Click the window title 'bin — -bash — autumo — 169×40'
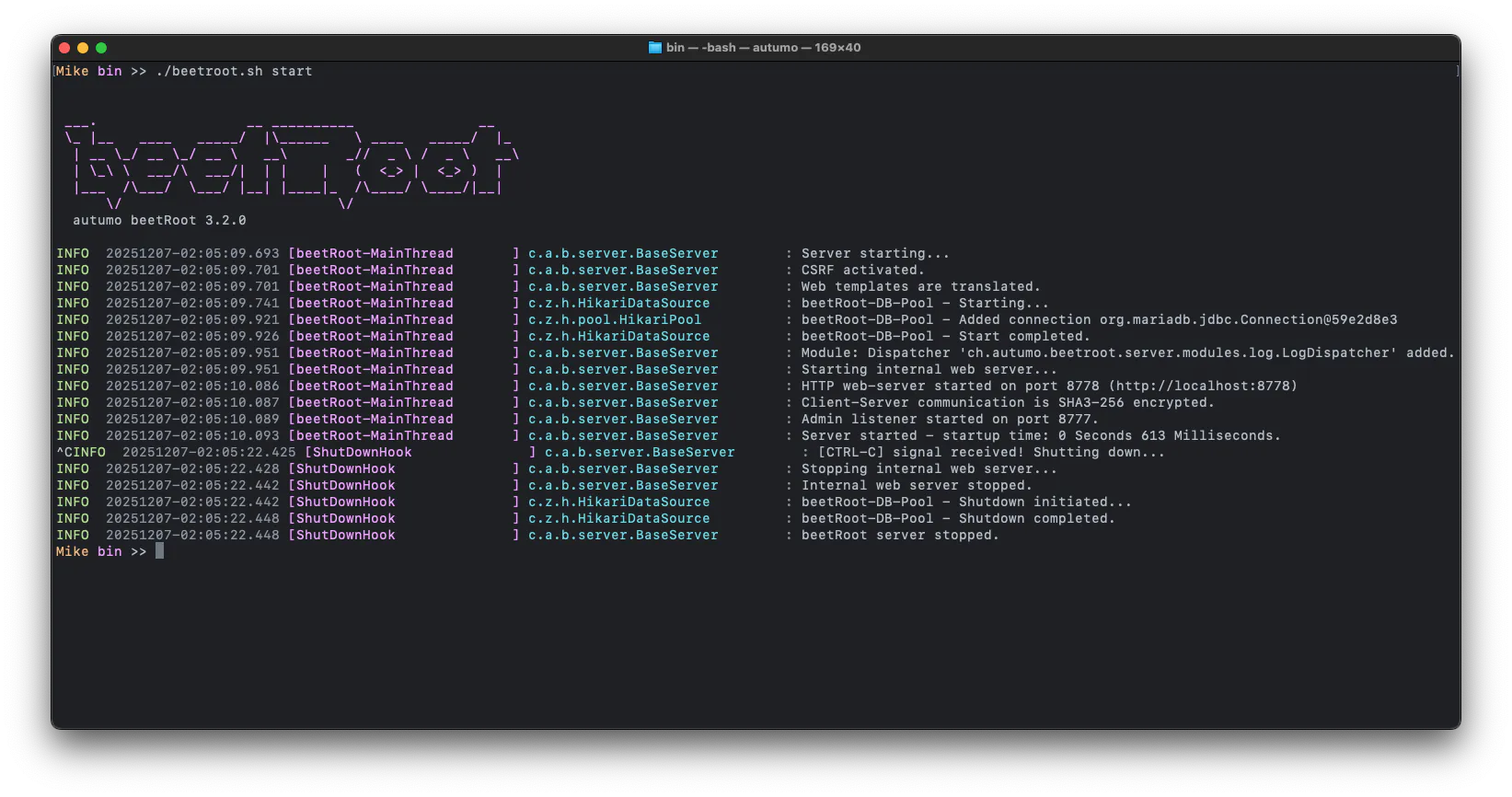 [x=764, y=48]
